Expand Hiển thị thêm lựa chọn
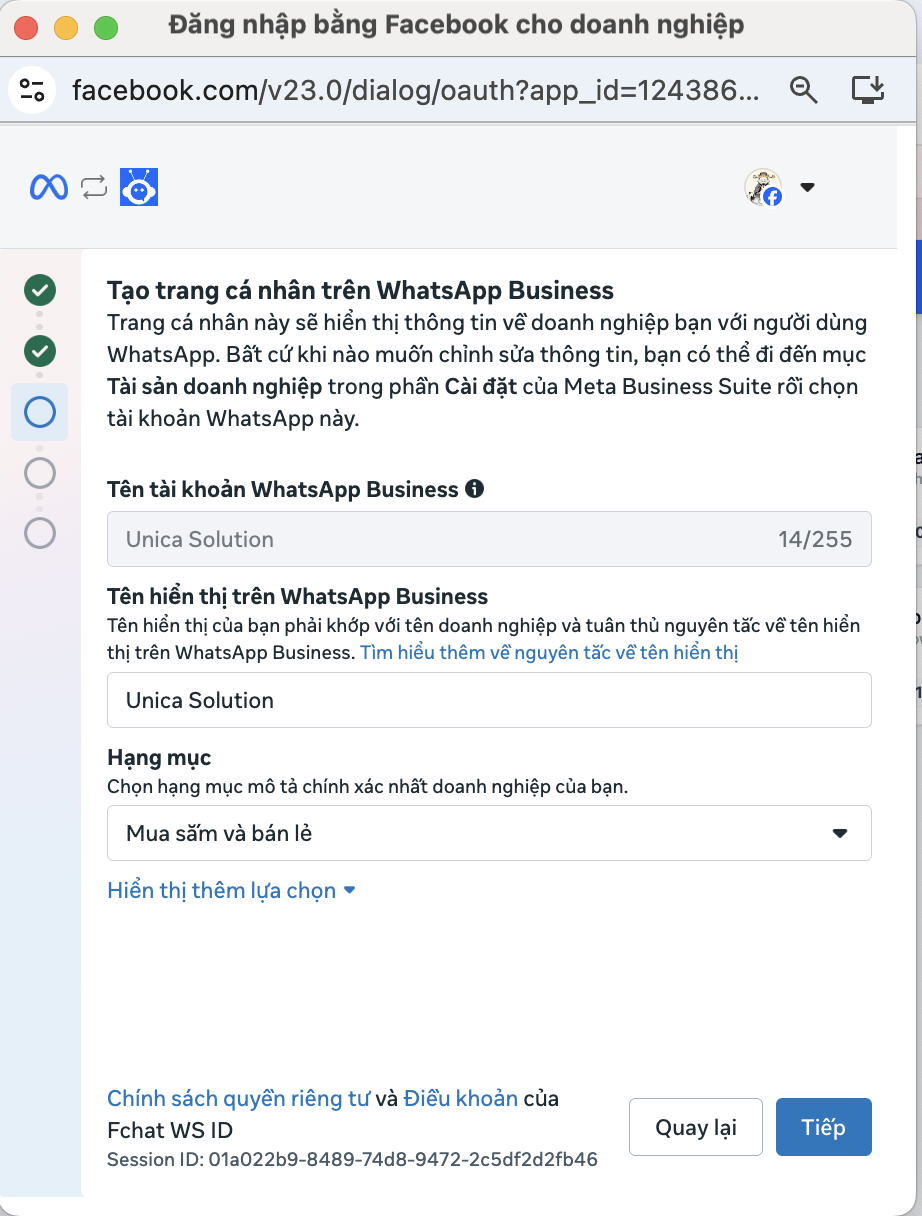The height and width of the screenshot is (1216, 922). pos(231,890)
